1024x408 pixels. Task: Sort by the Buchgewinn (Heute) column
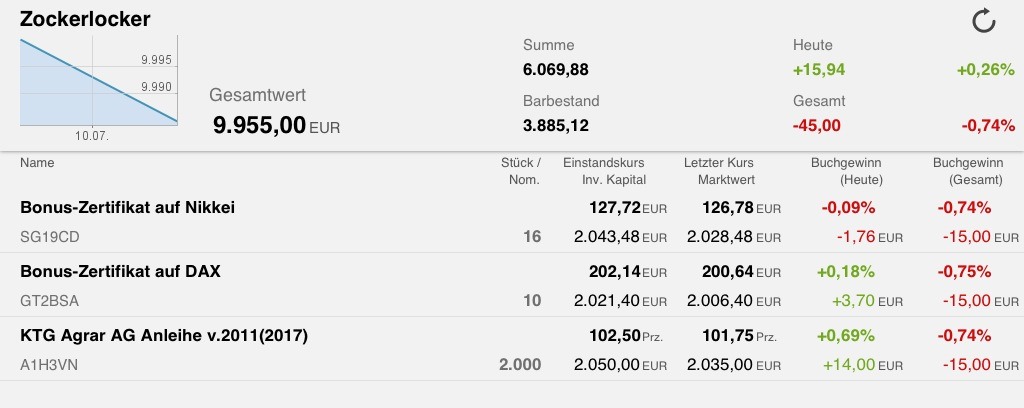tap(846, 171)
